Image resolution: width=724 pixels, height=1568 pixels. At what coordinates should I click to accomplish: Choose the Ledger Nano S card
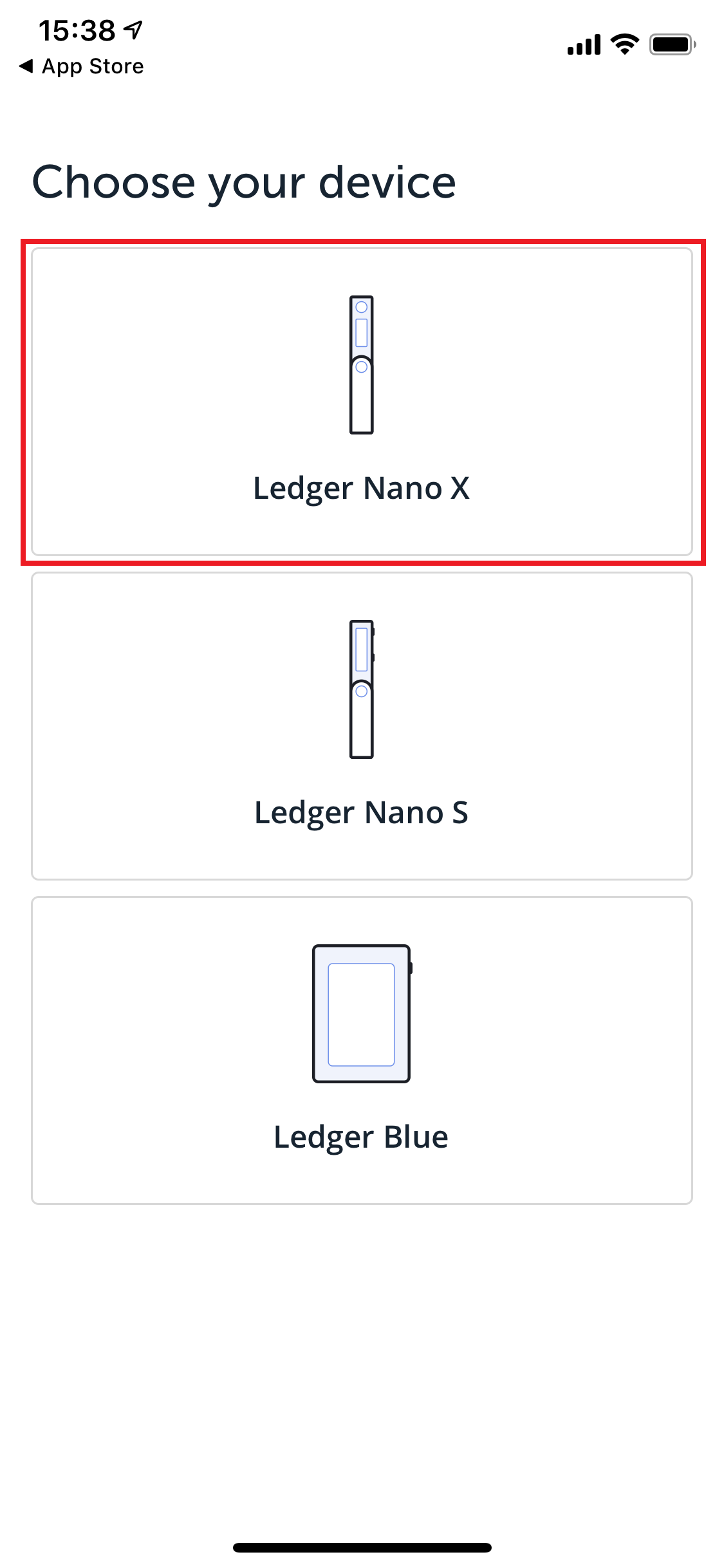tap(362, 726)
